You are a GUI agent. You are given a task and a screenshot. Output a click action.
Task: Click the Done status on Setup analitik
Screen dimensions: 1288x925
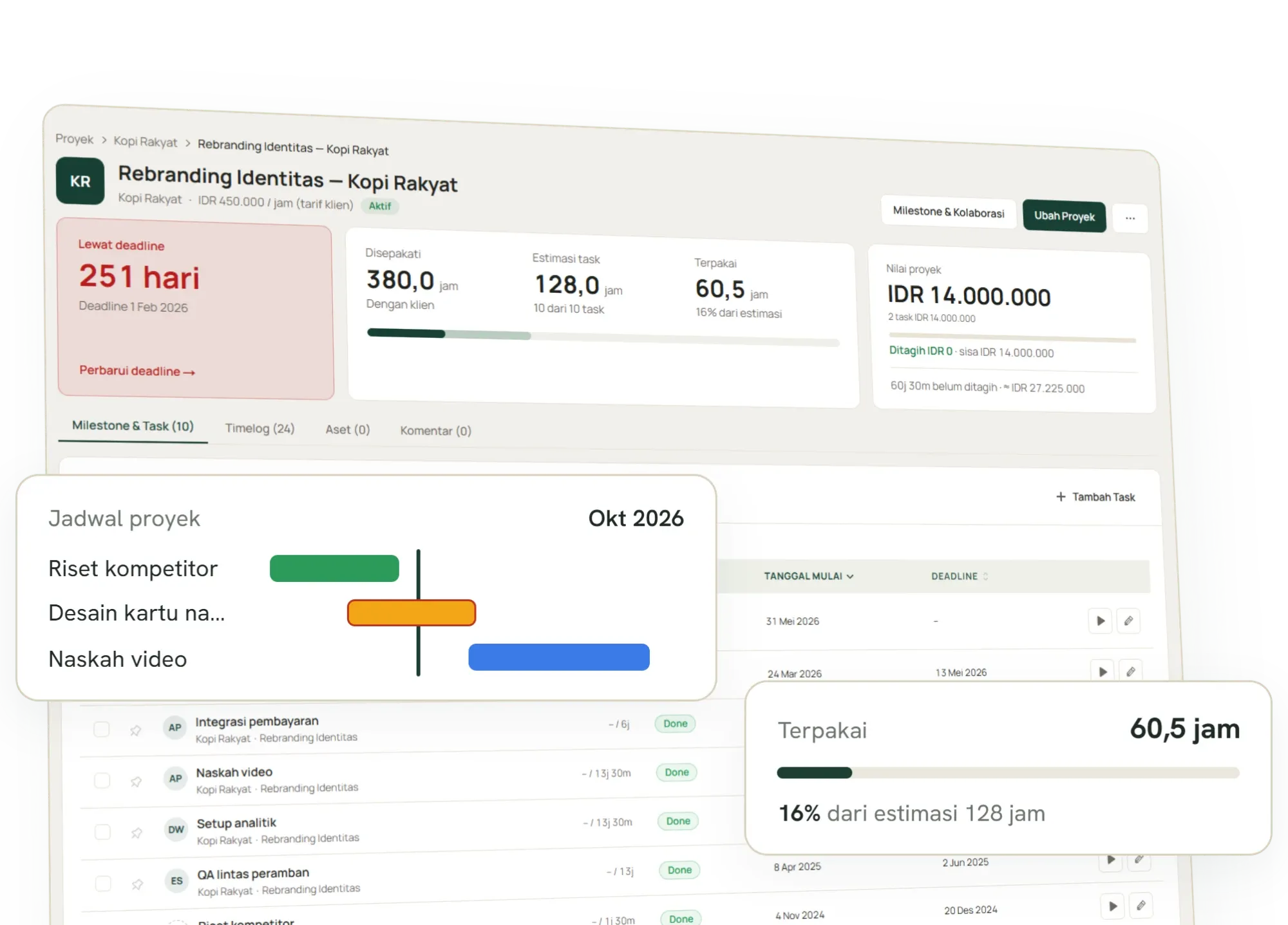pyautogui.click(x=678, y=821)
